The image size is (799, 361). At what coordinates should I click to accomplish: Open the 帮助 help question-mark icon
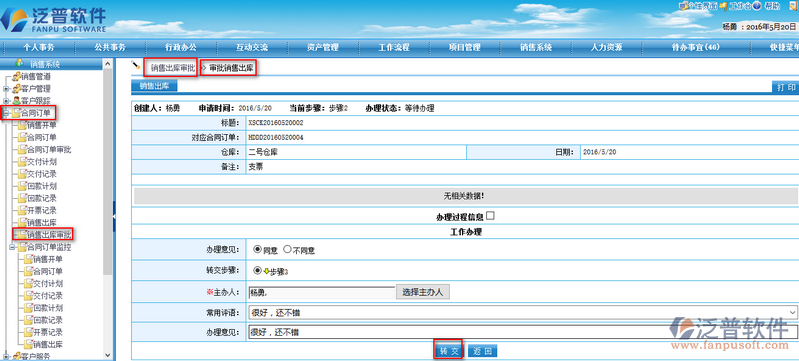757,6
